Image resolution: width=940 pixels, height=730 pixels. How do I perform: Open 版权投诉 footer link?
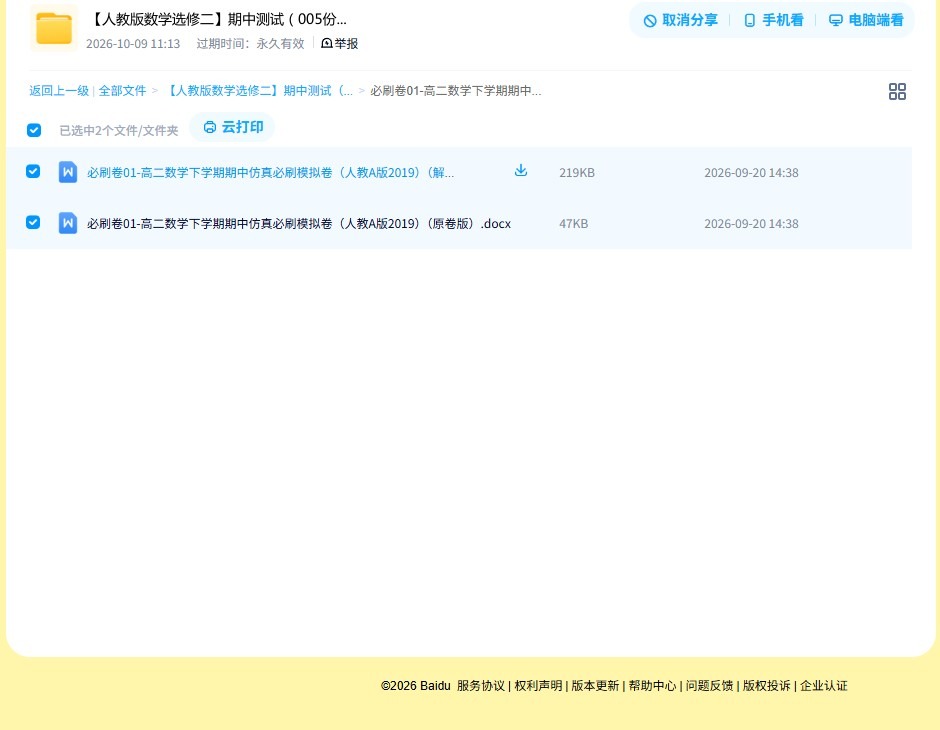(767, 686)
